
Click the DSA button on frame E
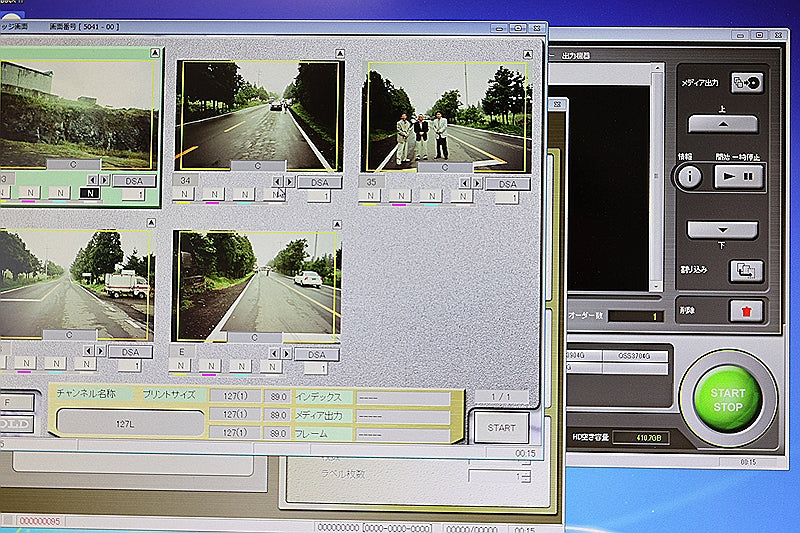(x=317, y=354)
